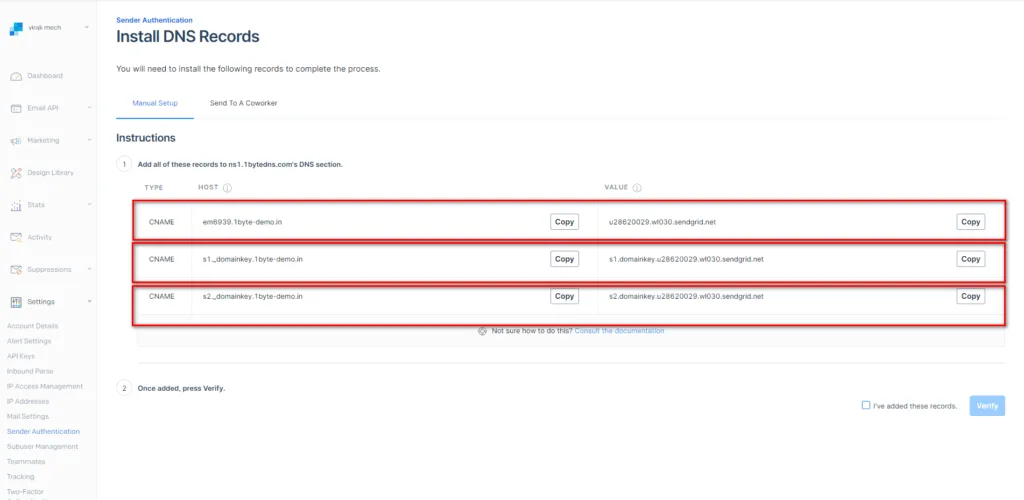Click the Suppressions envelope icon
1024x500 pixels.
pos(16,270)
